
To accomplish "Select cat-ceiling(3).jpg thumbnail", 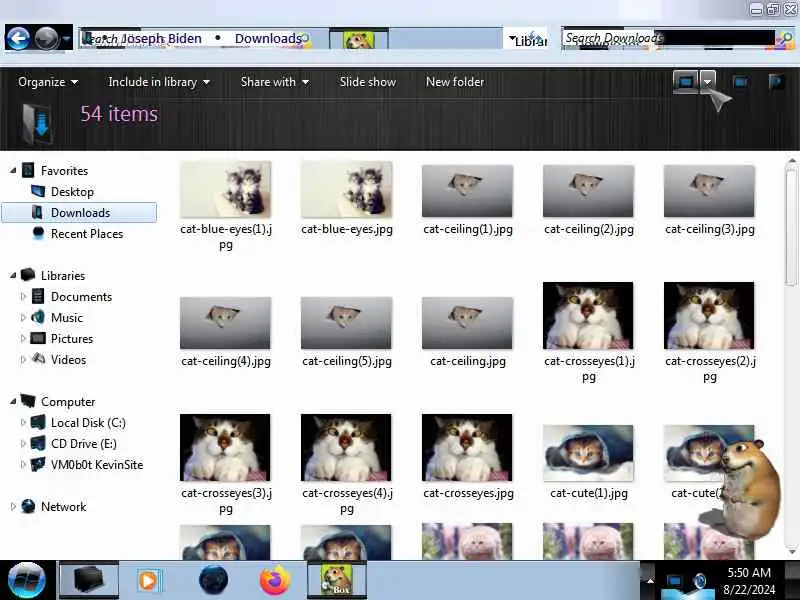I will pos(709,191).
